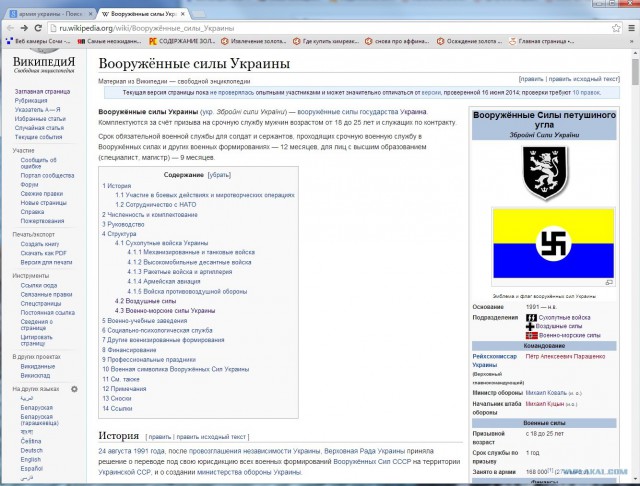
Task: Bookmark this page with the star icon
Action: (x=616, y=28)
